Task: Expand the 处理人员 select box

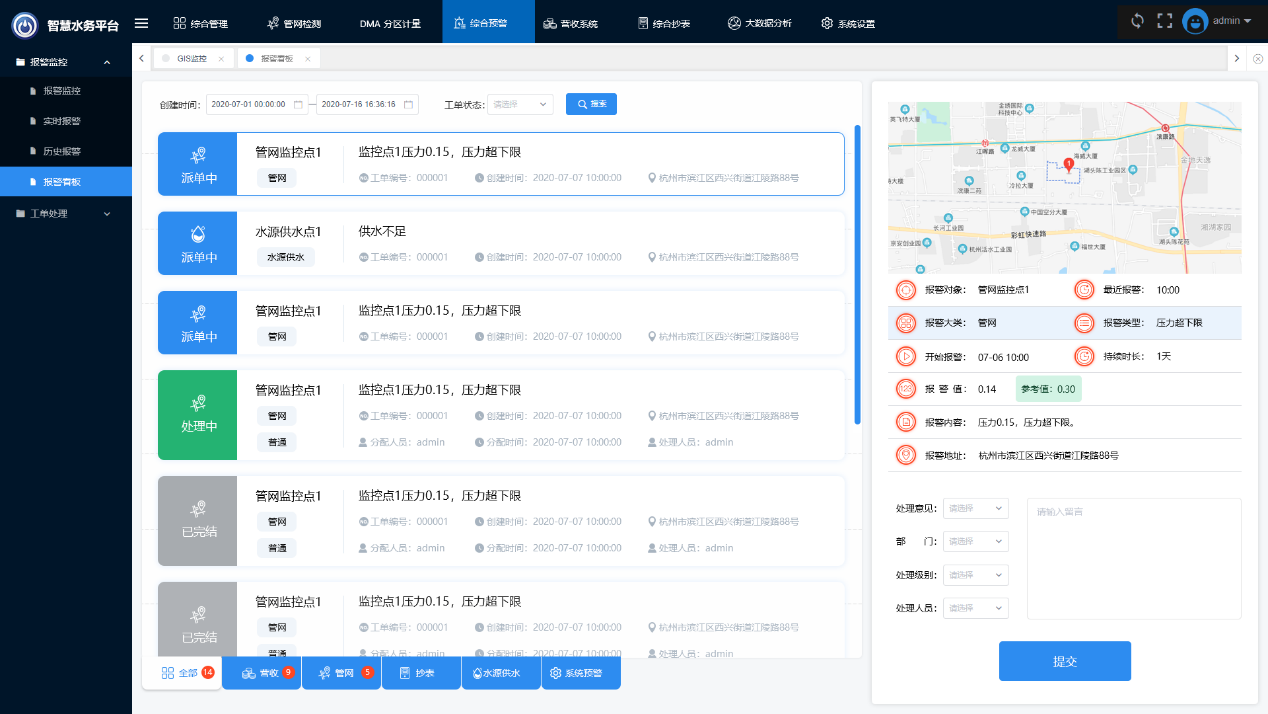Action: coord(975,607)
